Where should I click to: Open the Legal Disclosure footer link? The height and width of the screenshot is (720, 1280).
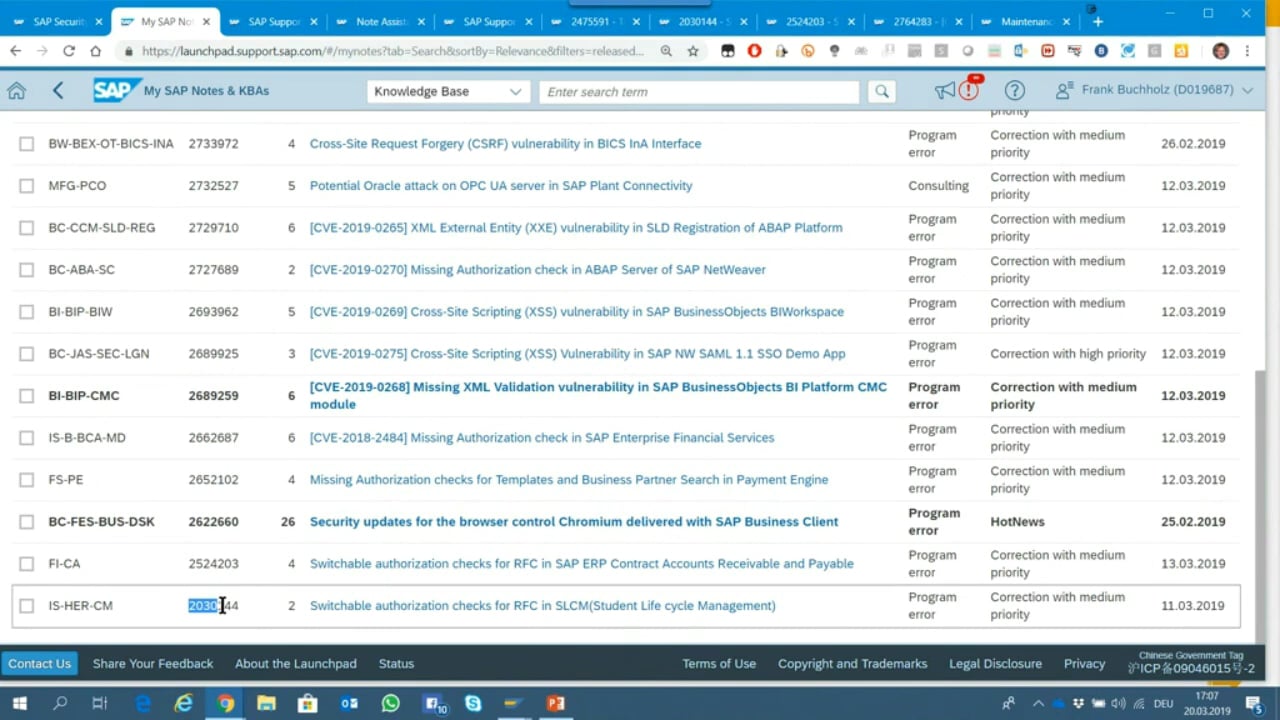[995, 663]
